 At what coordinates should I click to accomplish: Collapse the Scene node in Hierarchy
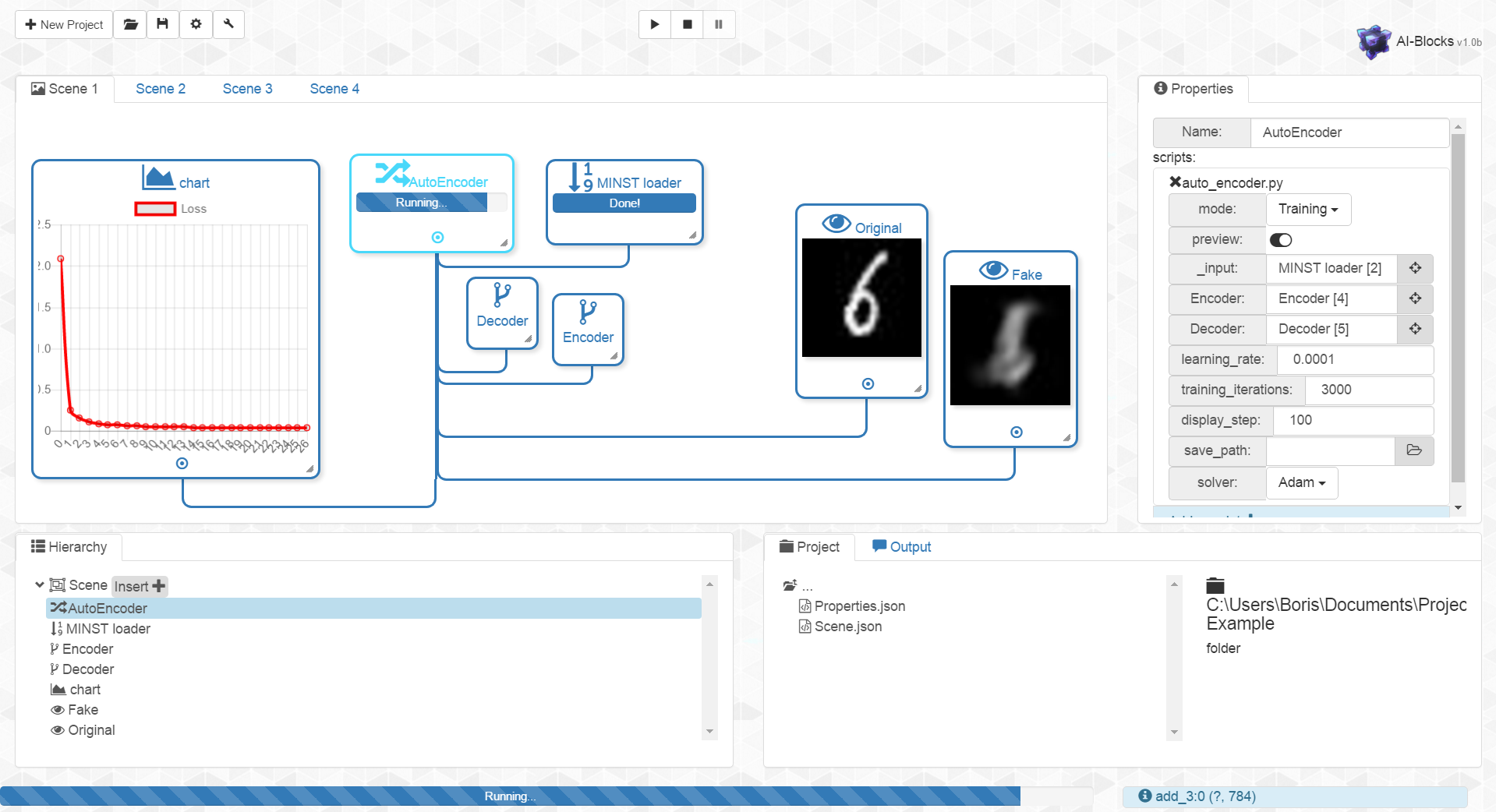coord(39,585)
